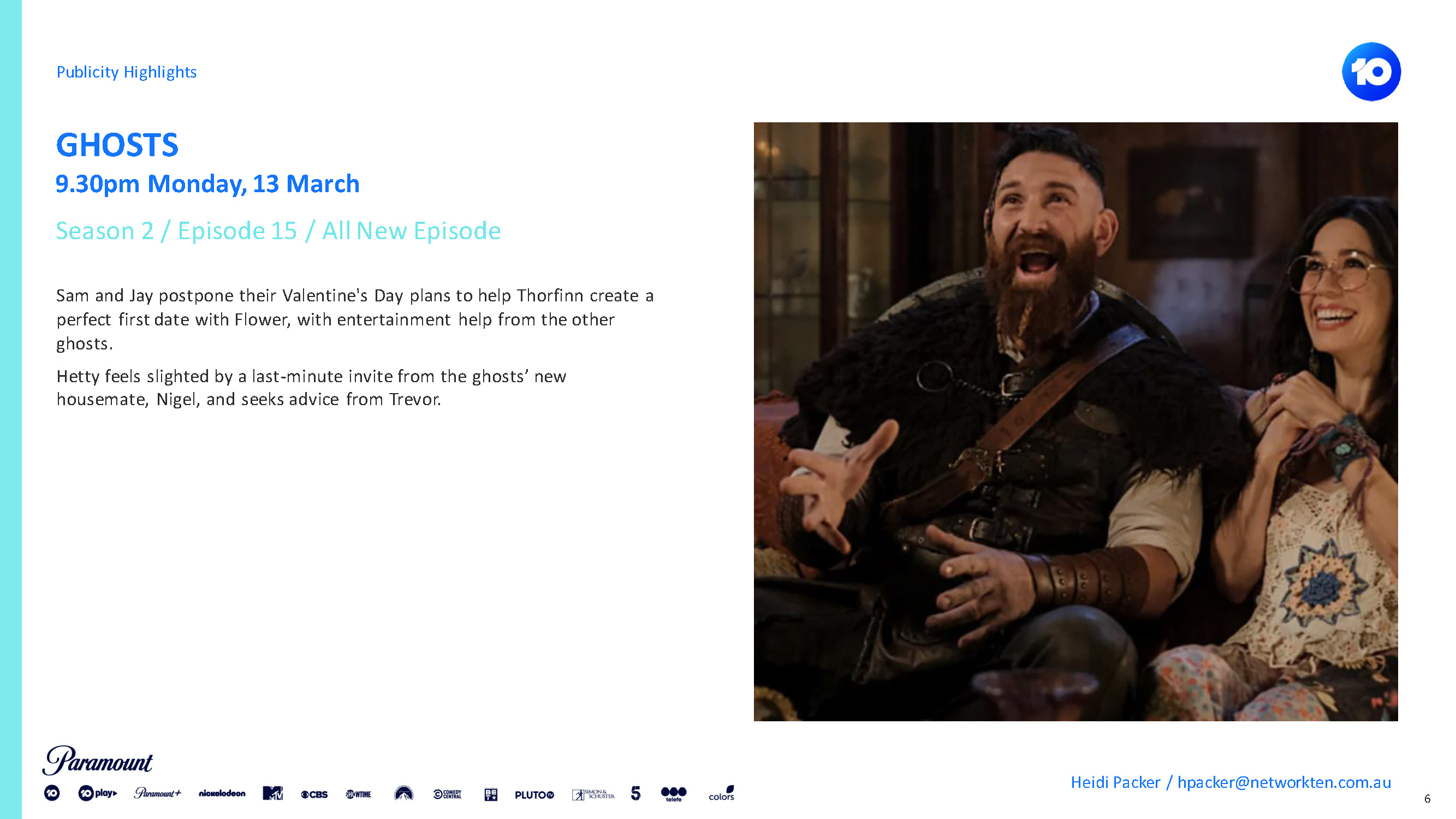Click the Paramount+ logo in footer

point(158,793)
